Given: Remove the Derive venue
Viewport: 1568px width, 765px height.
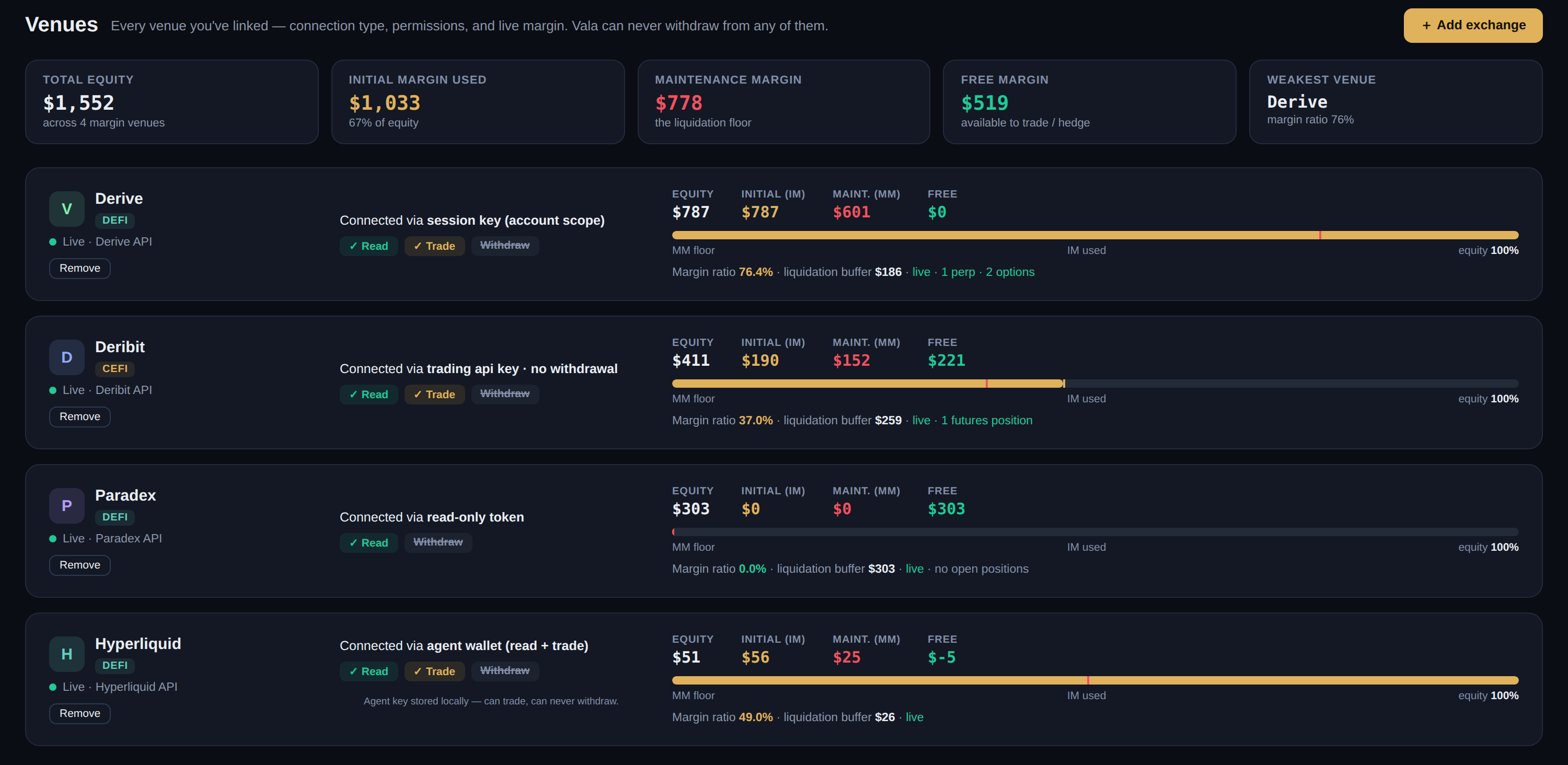Looking at the screenshot, I should click(x=80, y=269).
